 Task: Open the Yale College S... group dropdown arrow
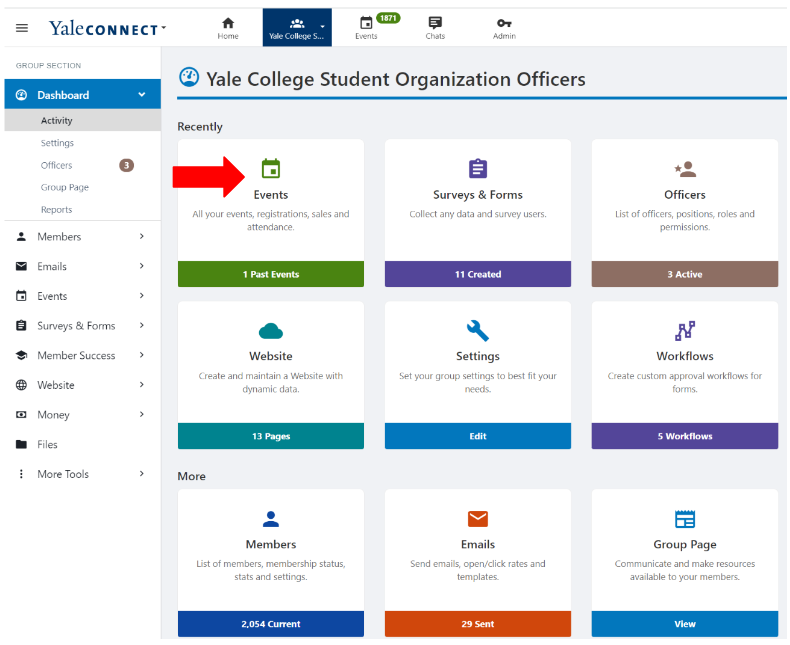point(322,26)
